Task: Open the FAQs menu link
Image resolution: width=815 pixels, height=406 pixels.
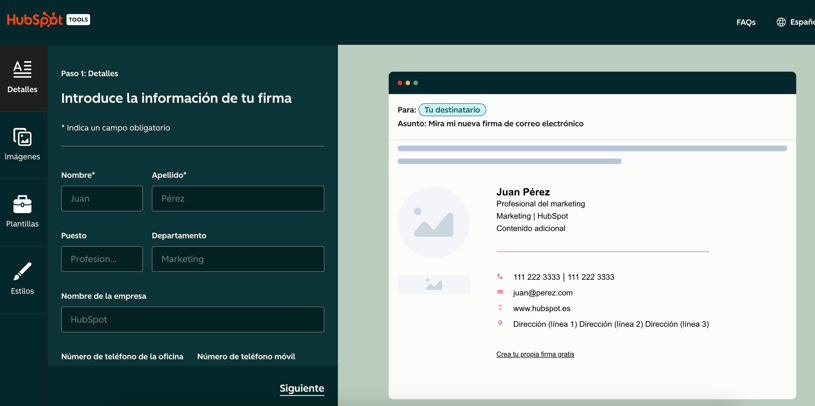Action: pyautogui.click(x=745, y=22)
